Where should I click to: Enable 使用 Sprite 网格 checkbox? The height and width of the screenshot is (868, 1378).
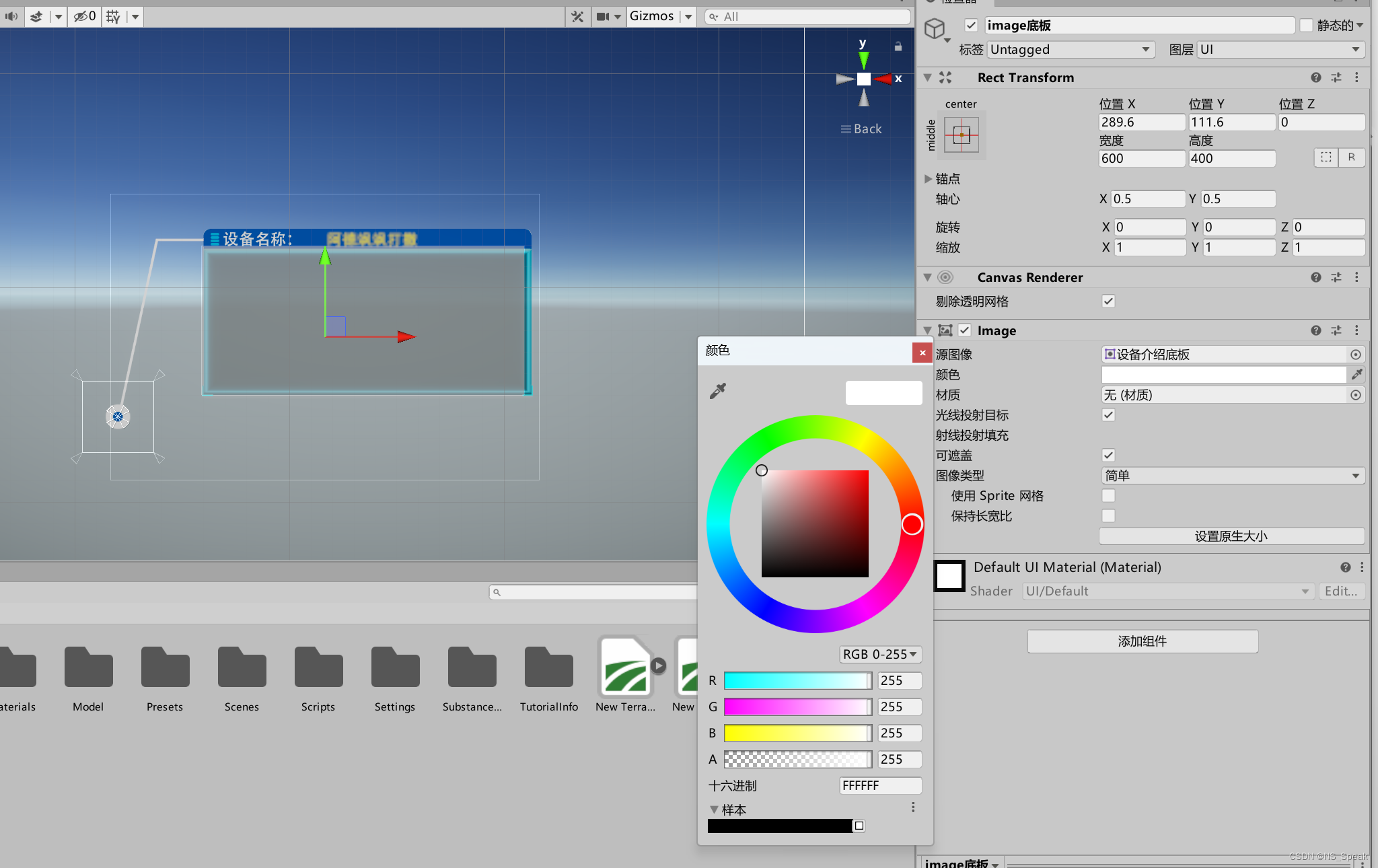(x=1108, y=496)
